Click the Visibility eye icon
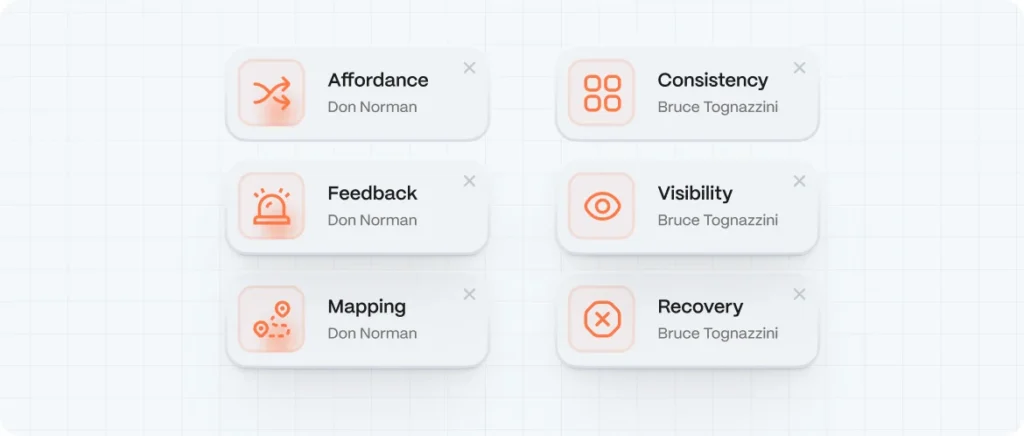This screenshot has height=436, width=1024. [x=601, y=206]
